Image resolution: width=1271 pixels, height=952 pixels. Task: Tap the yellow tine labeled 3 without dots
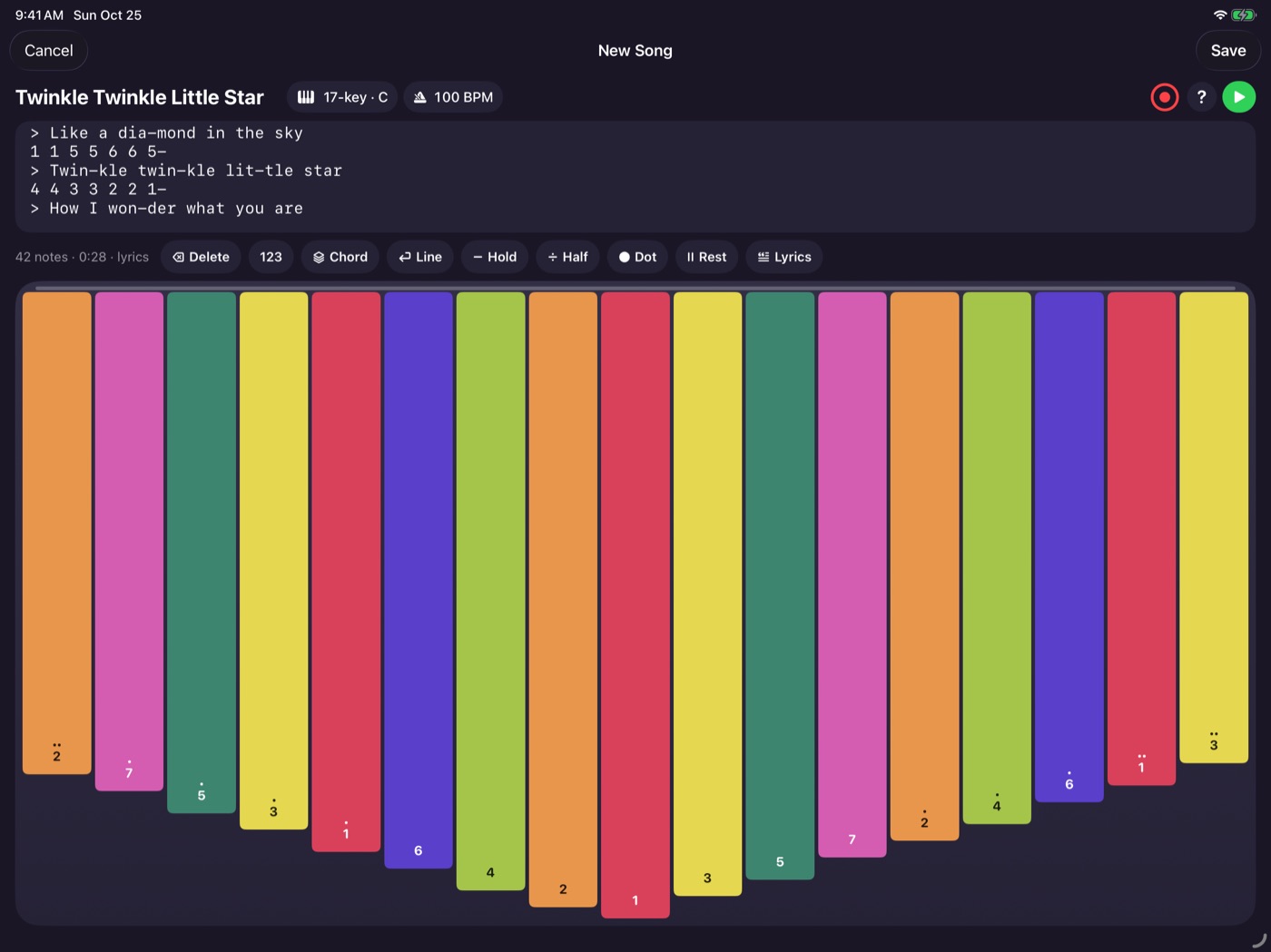pyautogui.click(x=707, y=594)
